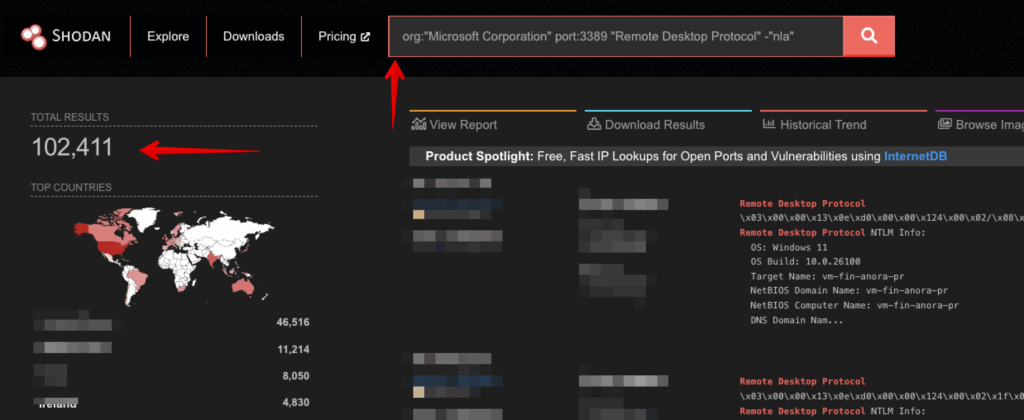This screenshot has height=420, width=1024.
Task: Click the download icon beside Download Results
Action: pyautogui.click(x=594, y=124)
